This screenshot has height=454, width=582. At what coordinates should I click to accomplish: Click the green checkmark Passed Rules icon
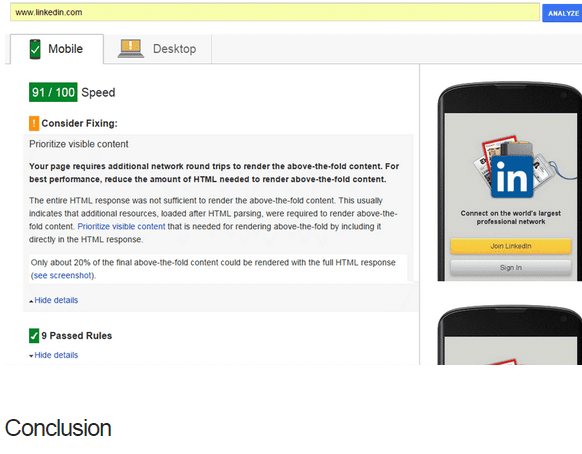[x=34, y=336]
